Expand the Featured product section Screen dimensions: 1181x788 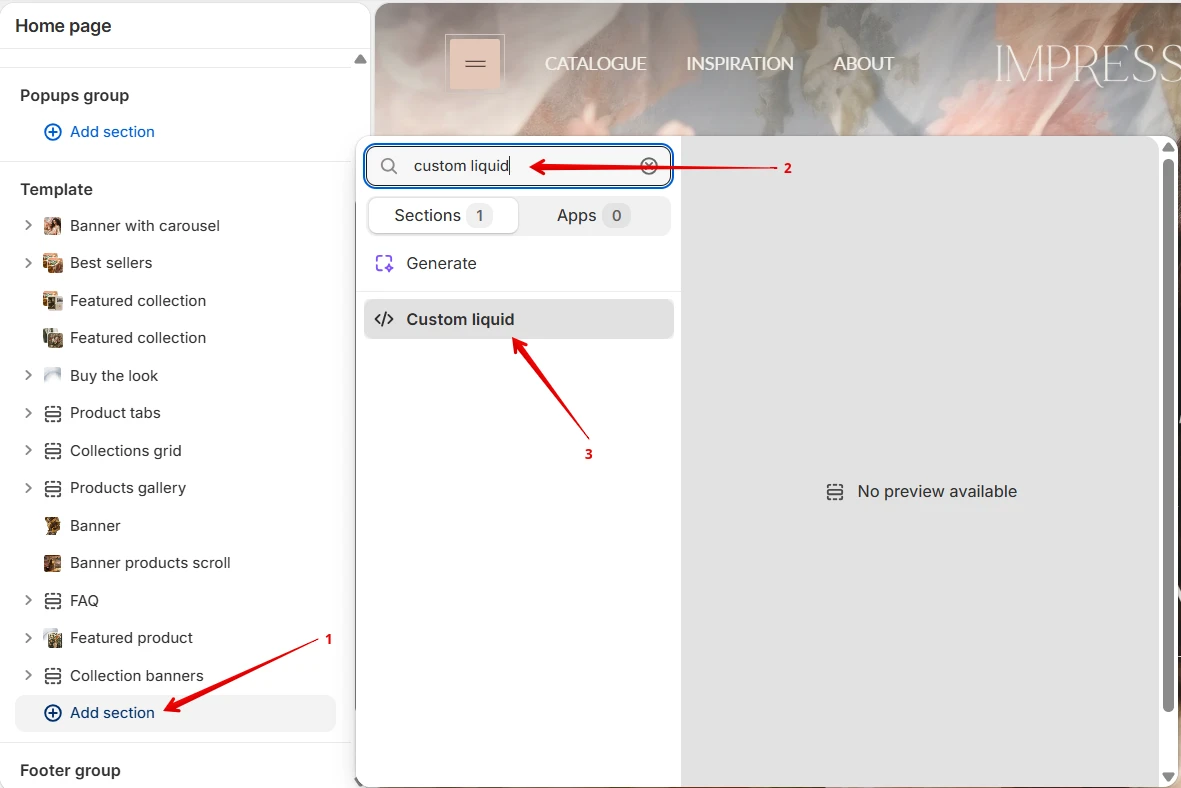point(28,638)
